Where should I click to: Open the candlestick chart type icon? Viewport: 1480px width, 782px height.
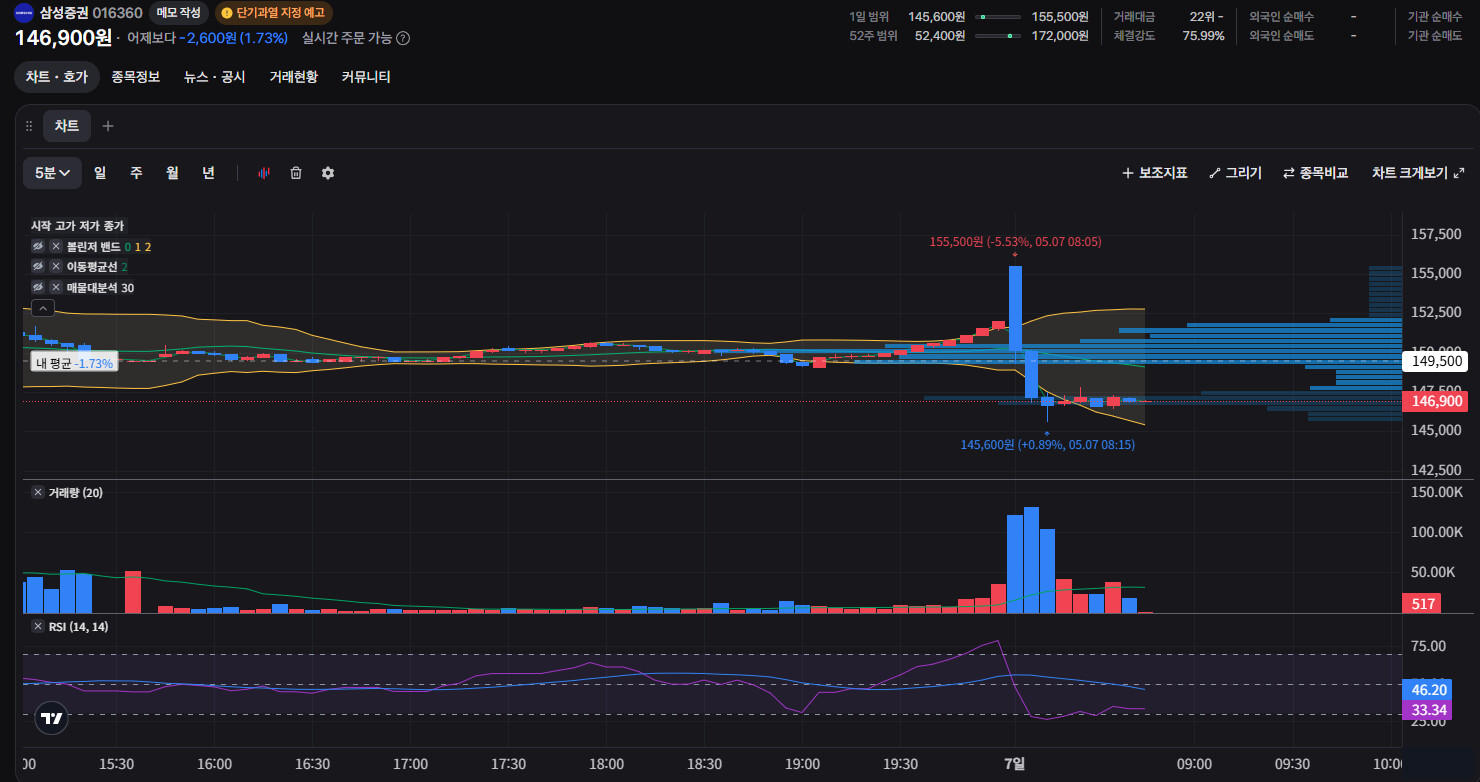[x=264, y=173]
